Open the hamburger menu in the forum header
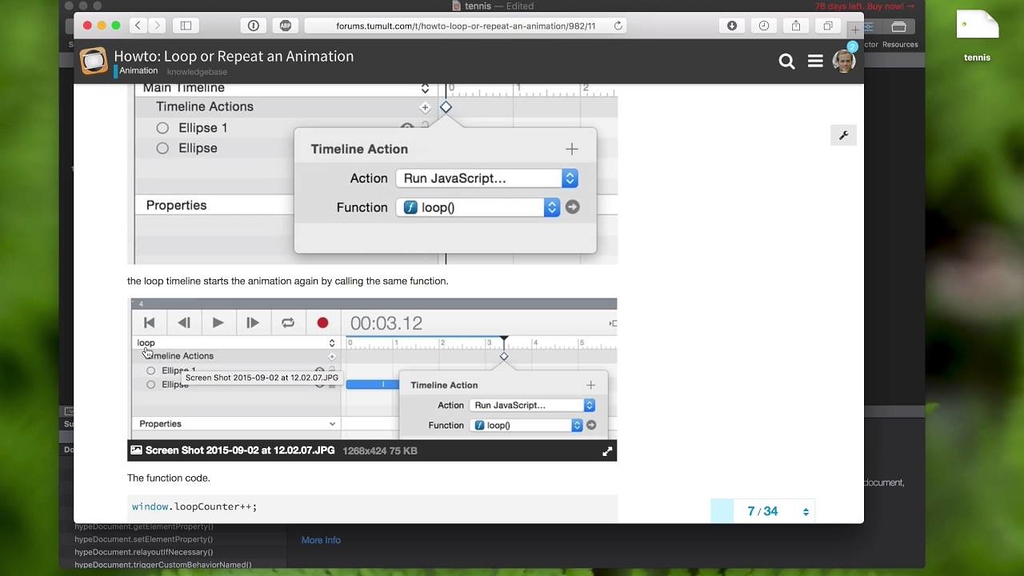This screenshot has width=1024, height=576. tap(816, 61)
